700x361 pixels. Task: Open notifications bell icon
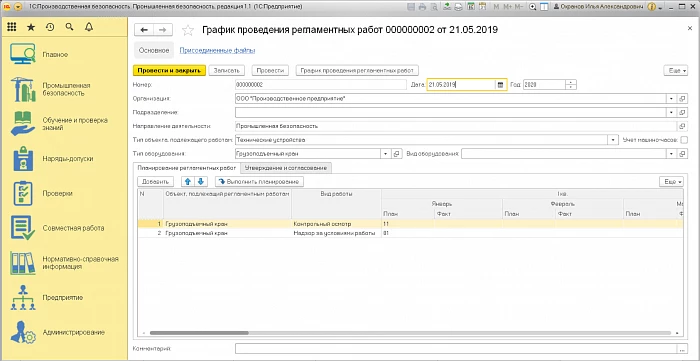(x=88, y=27)
